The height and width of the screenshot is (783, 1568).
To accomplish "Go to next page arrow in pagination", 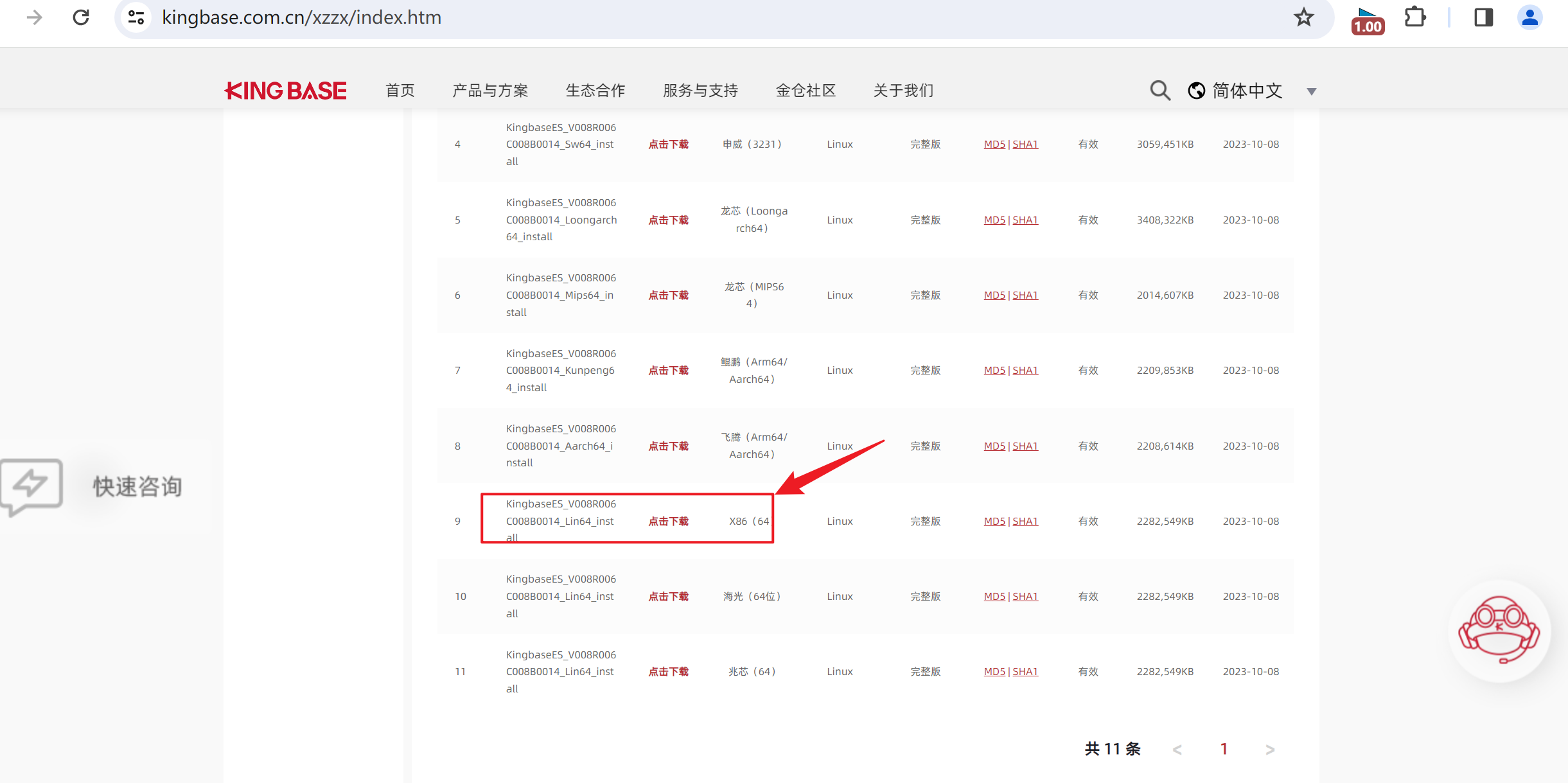I will (1270, 750).
